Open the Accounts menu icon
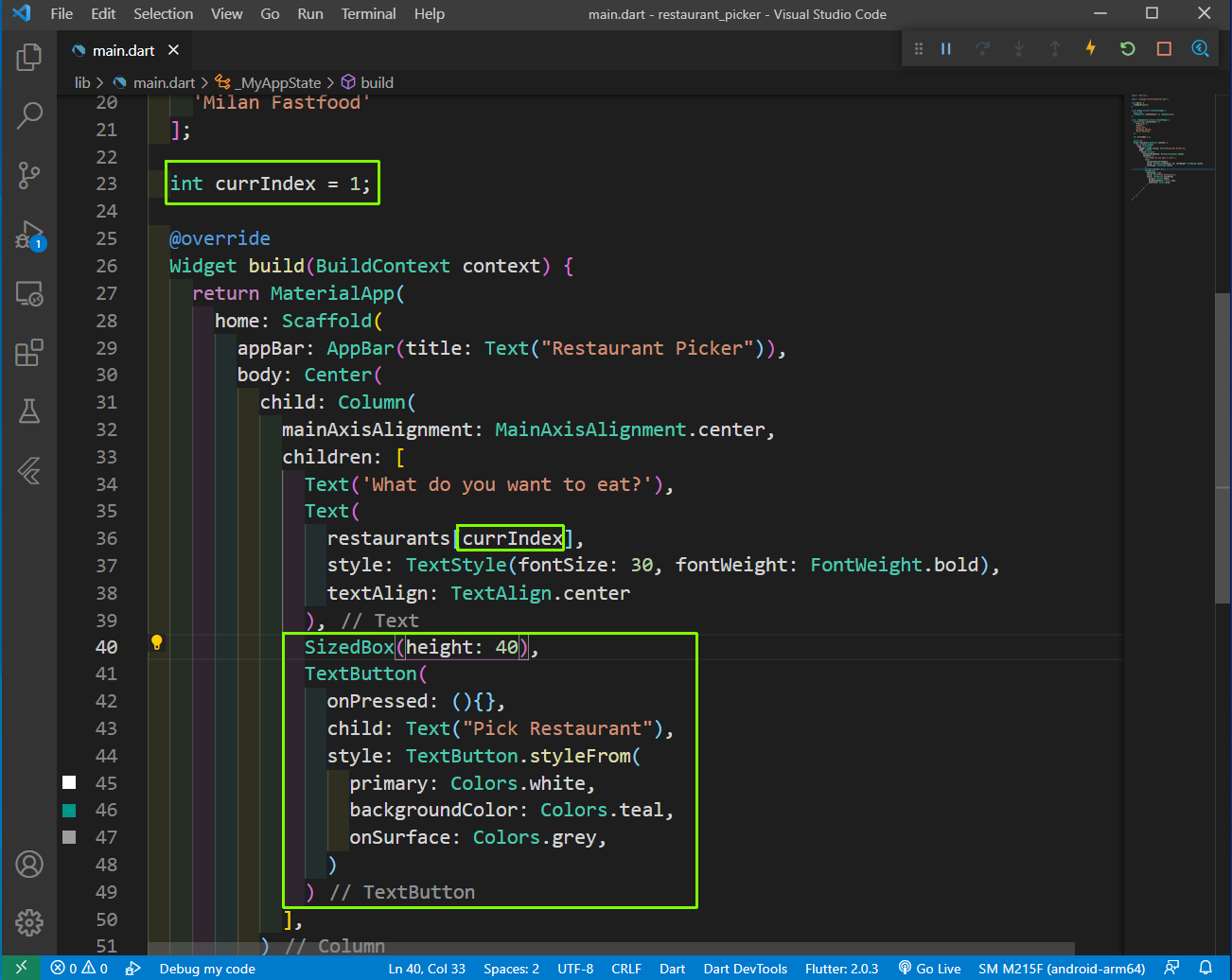The height and width of the screenshot is (980, 1232). [29, 865]
